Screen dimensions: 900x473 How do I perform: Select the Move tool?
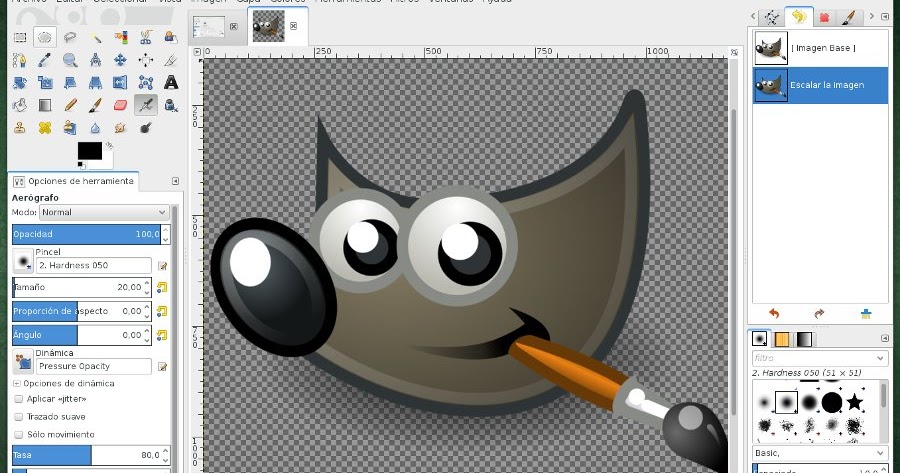tap(121, 60)
